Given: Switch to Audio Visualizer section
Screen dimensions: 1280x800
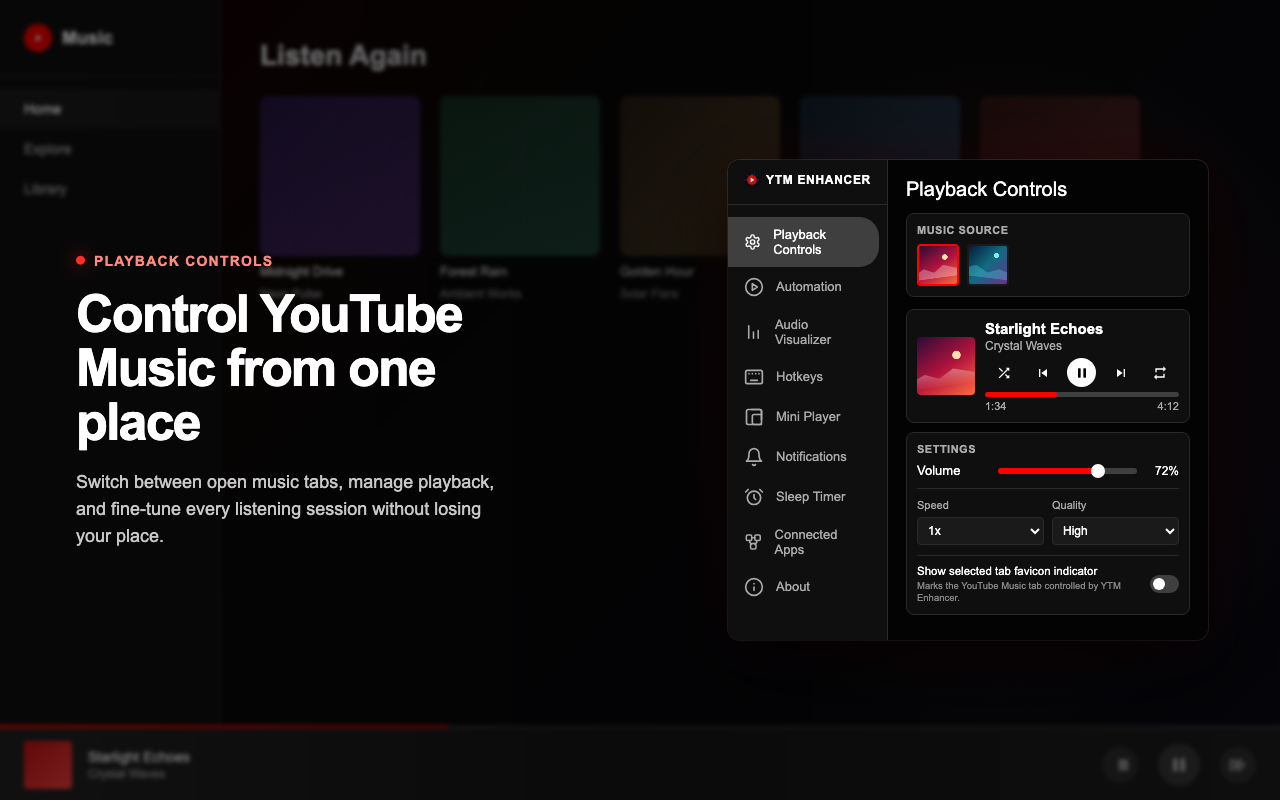Looking at the screenshot, I should [803, 332].
